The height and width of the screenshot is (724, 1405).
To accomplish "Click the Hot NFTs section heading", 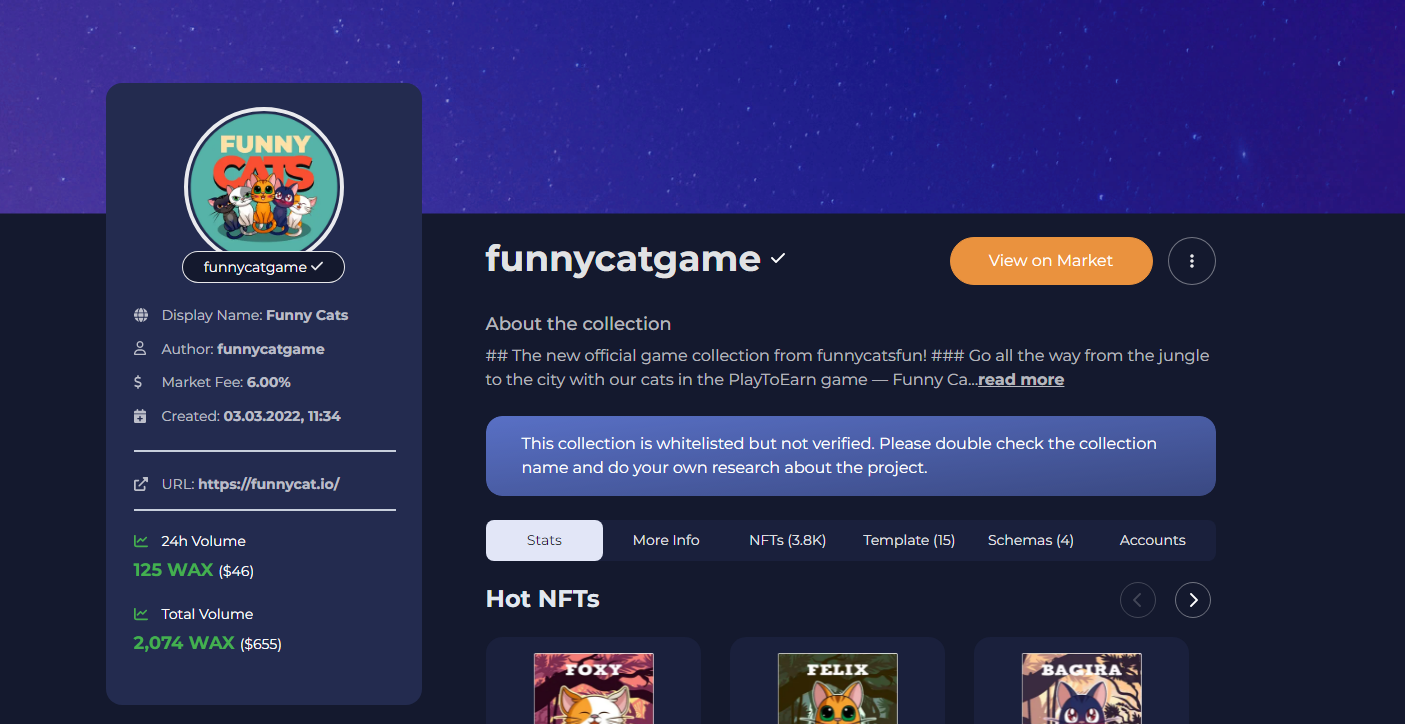I will (543, 599).
